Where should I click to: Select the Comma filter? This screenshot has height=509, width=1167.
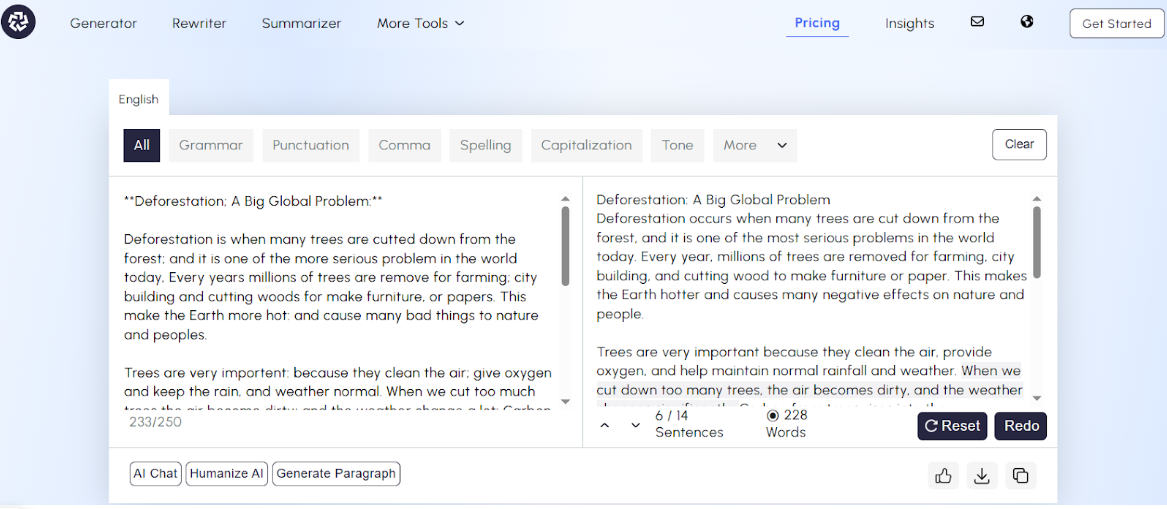405,145
